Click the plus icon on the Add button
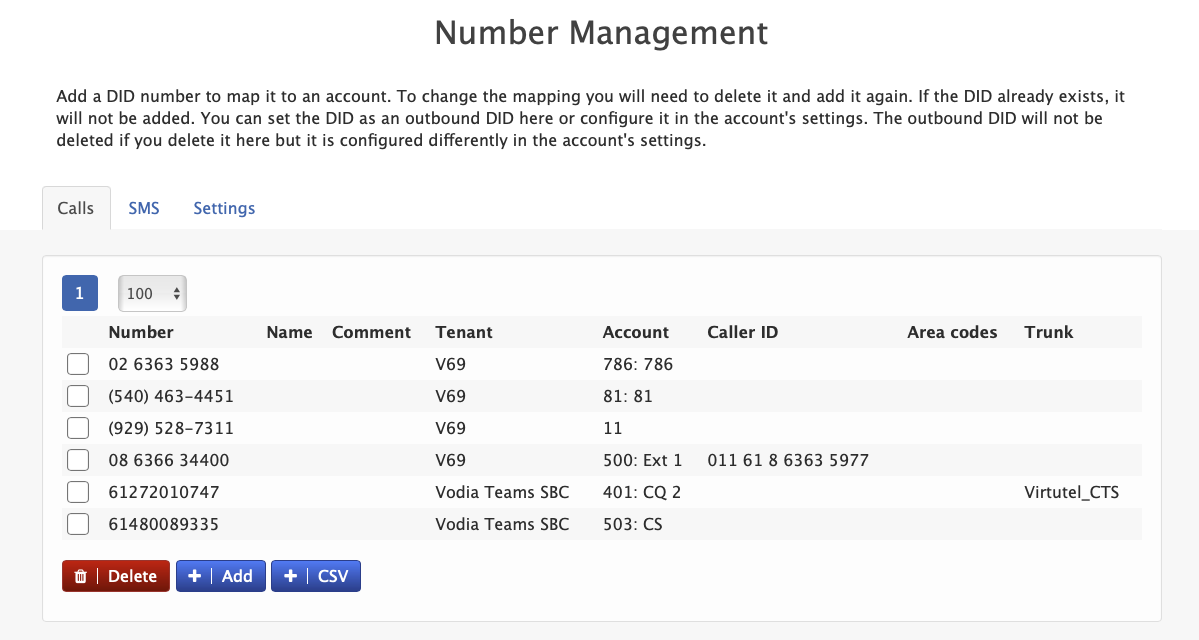 coord(194,576)
